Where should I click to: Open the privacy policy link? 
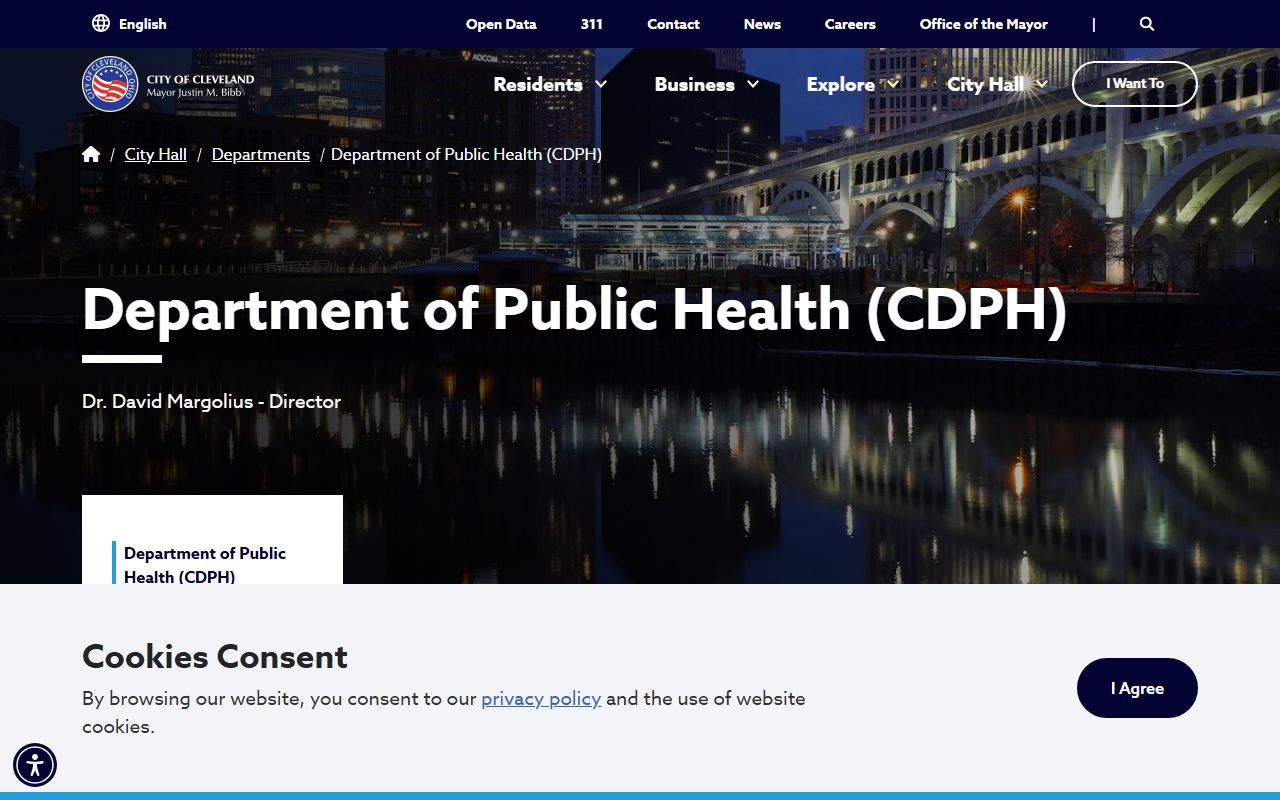[x=541, y=698]
